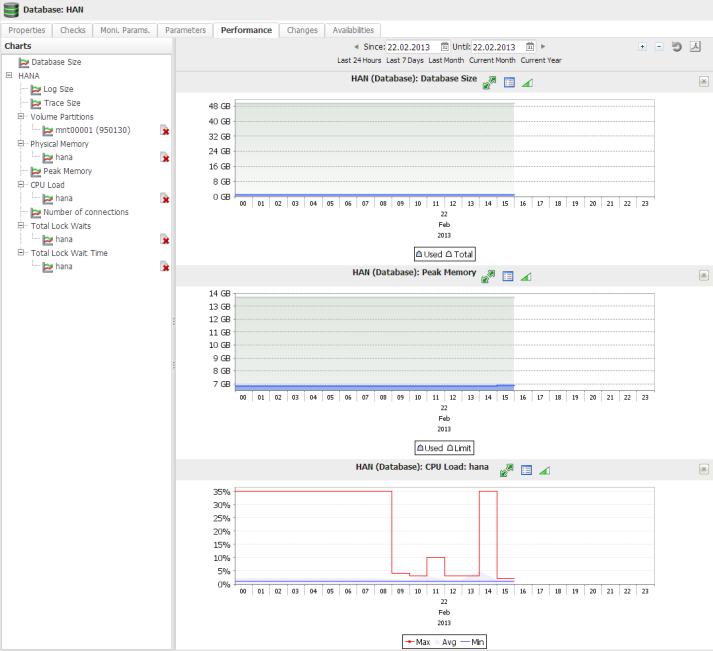Select mnt00001 (950130) chart entry

[93, 130]
